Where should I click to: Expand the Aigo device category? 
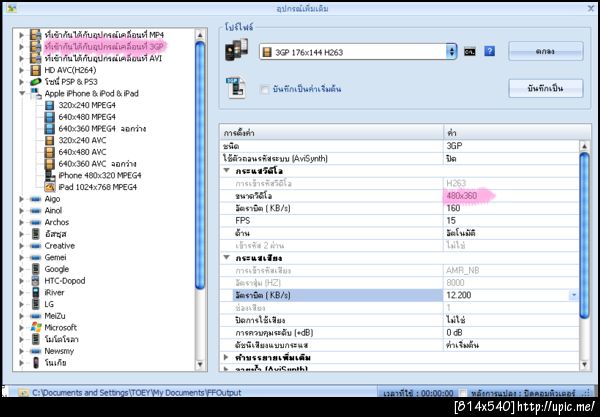tap(21, 199)
